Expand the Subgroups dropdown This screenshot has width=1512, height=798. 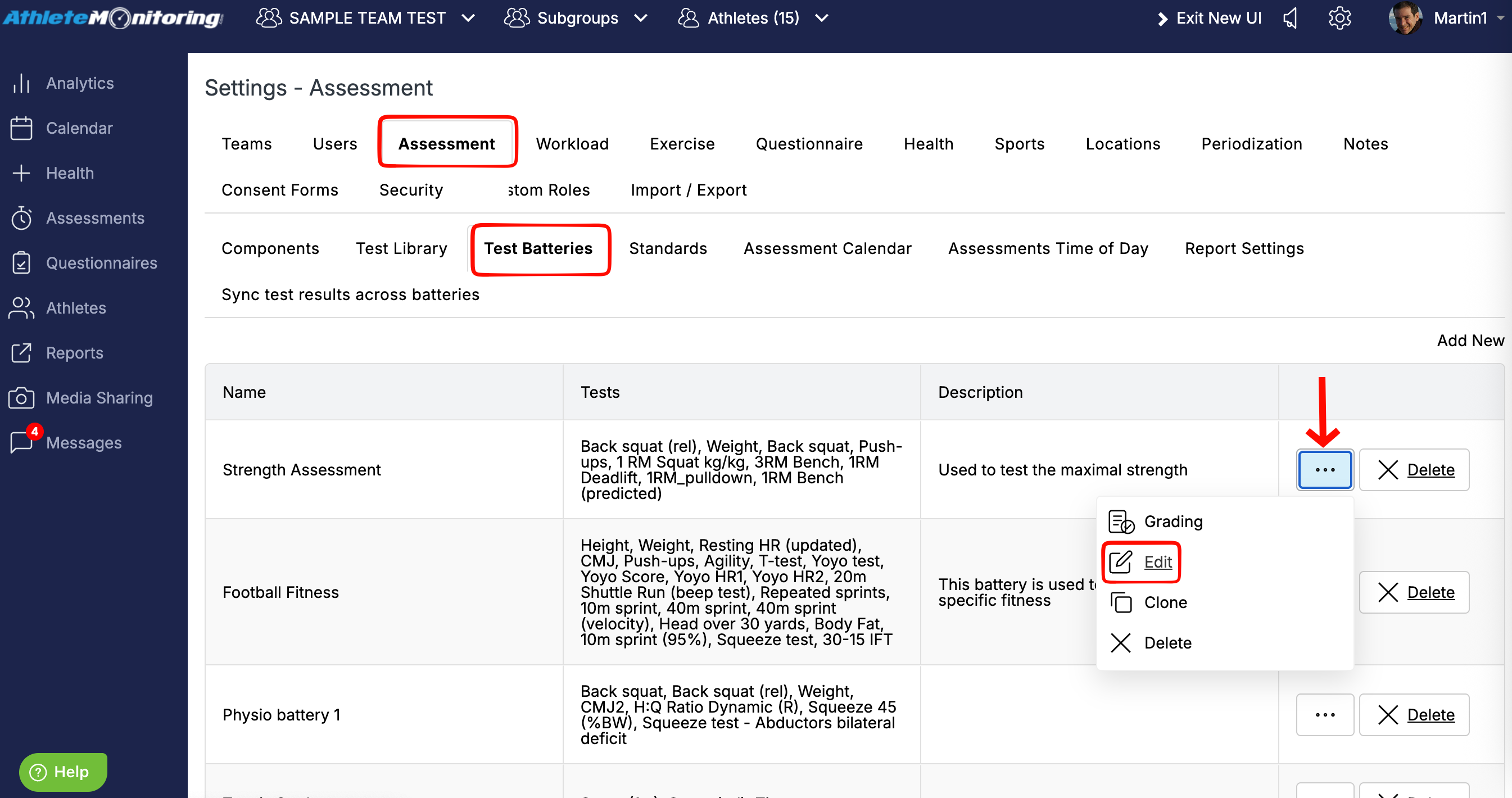[576, 18]
